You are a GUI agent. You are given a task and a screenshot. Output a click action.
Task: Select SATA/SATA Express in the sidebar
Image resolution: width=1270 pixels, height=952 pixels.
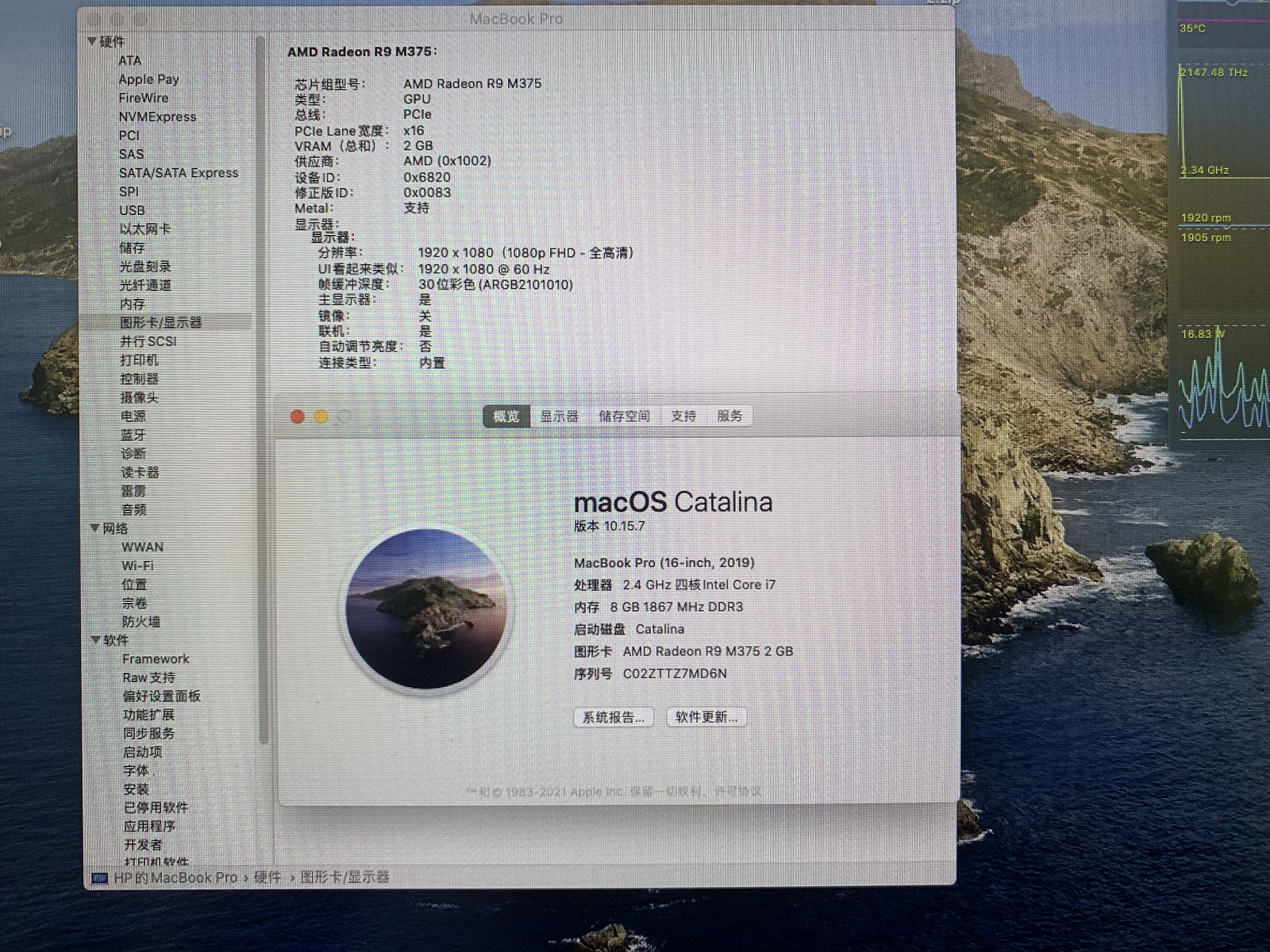tap(179, 172)
